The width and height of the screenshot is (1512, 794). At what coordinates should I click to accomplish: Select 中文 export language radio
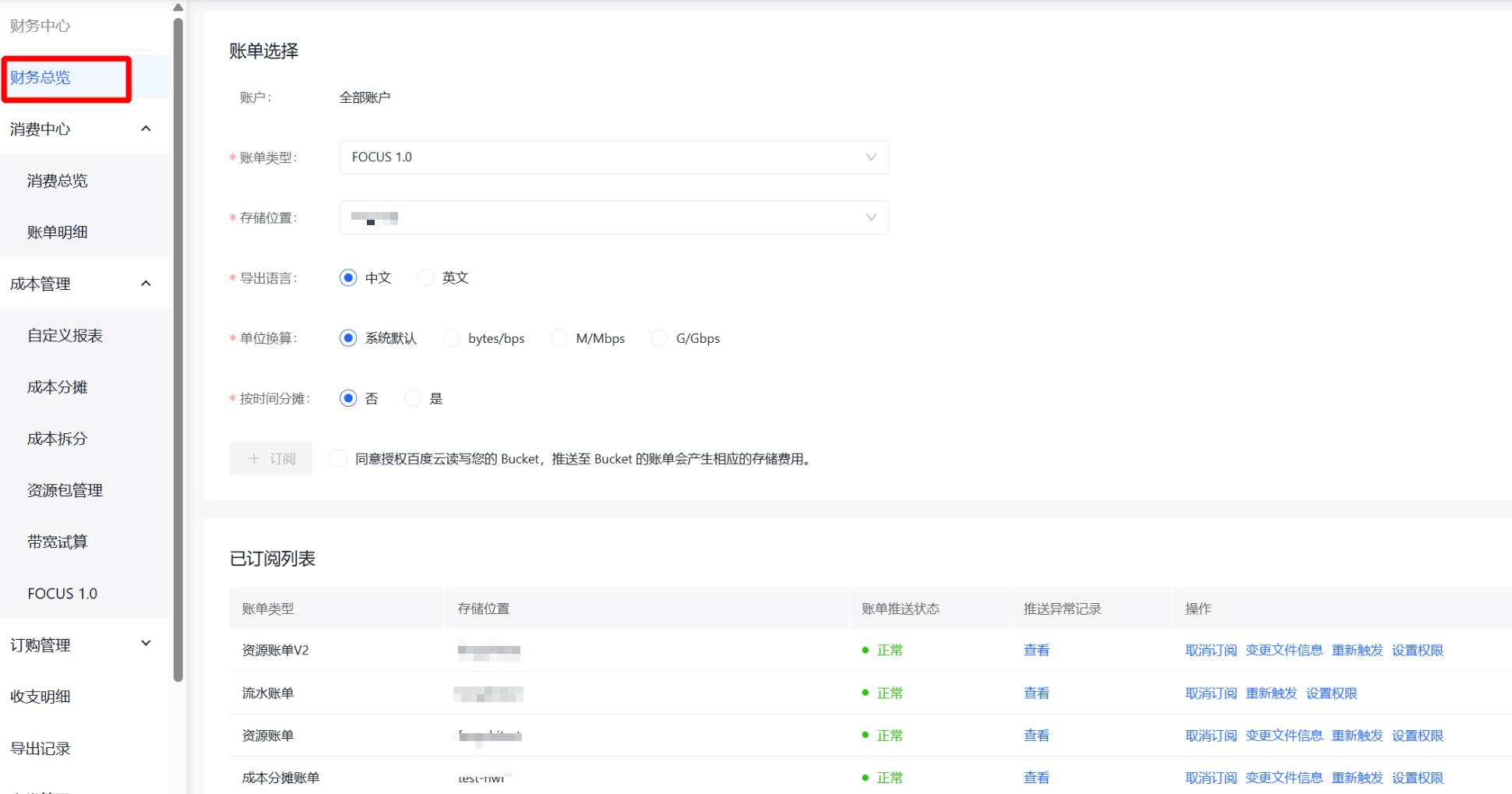[348, 278]
